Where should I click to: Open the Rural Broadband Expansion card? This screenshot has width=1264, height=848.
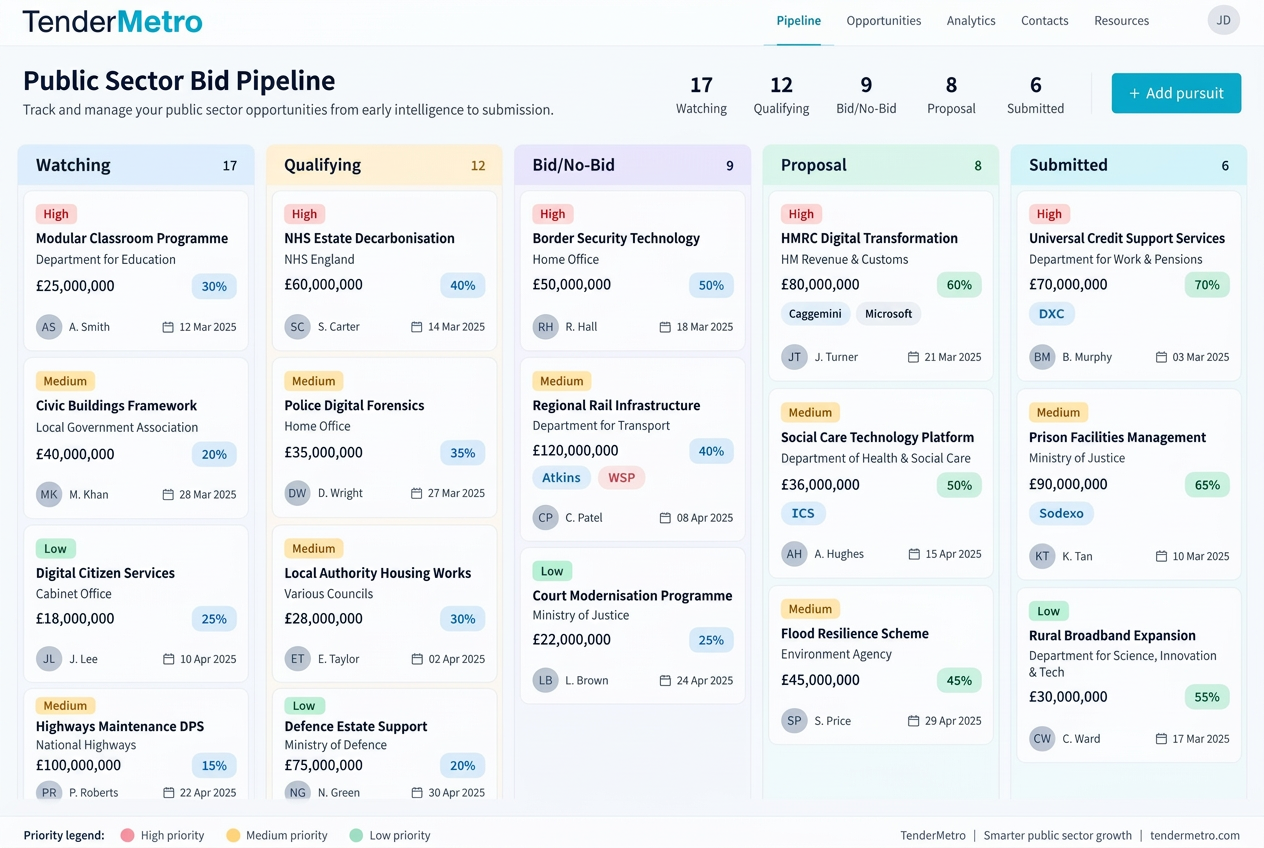[x=1129, y=675]
